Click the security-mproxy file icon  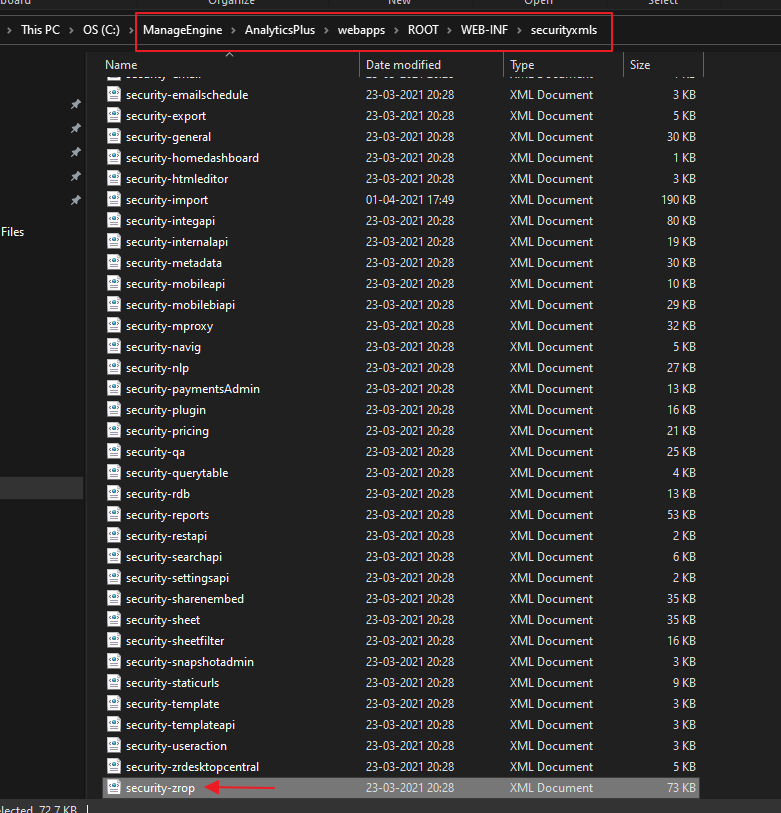tap(114, 325)
